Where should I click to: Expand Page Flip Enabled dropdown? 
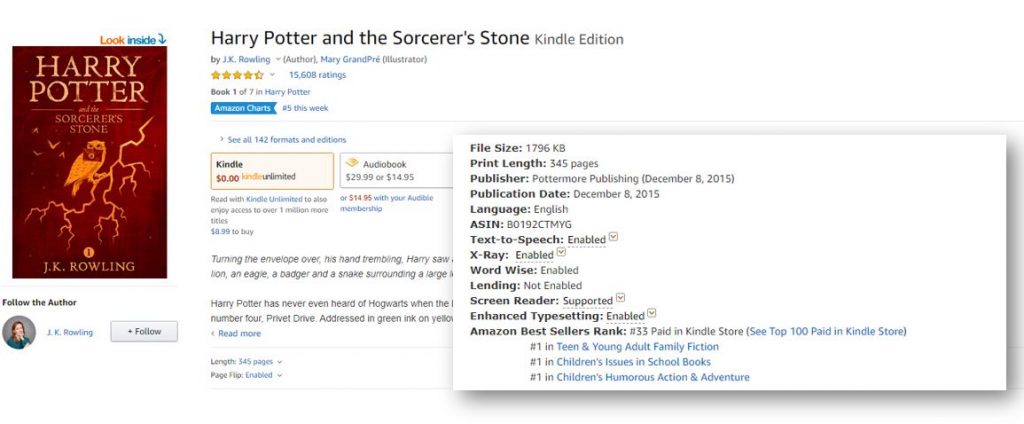click(x=280, y=375)
